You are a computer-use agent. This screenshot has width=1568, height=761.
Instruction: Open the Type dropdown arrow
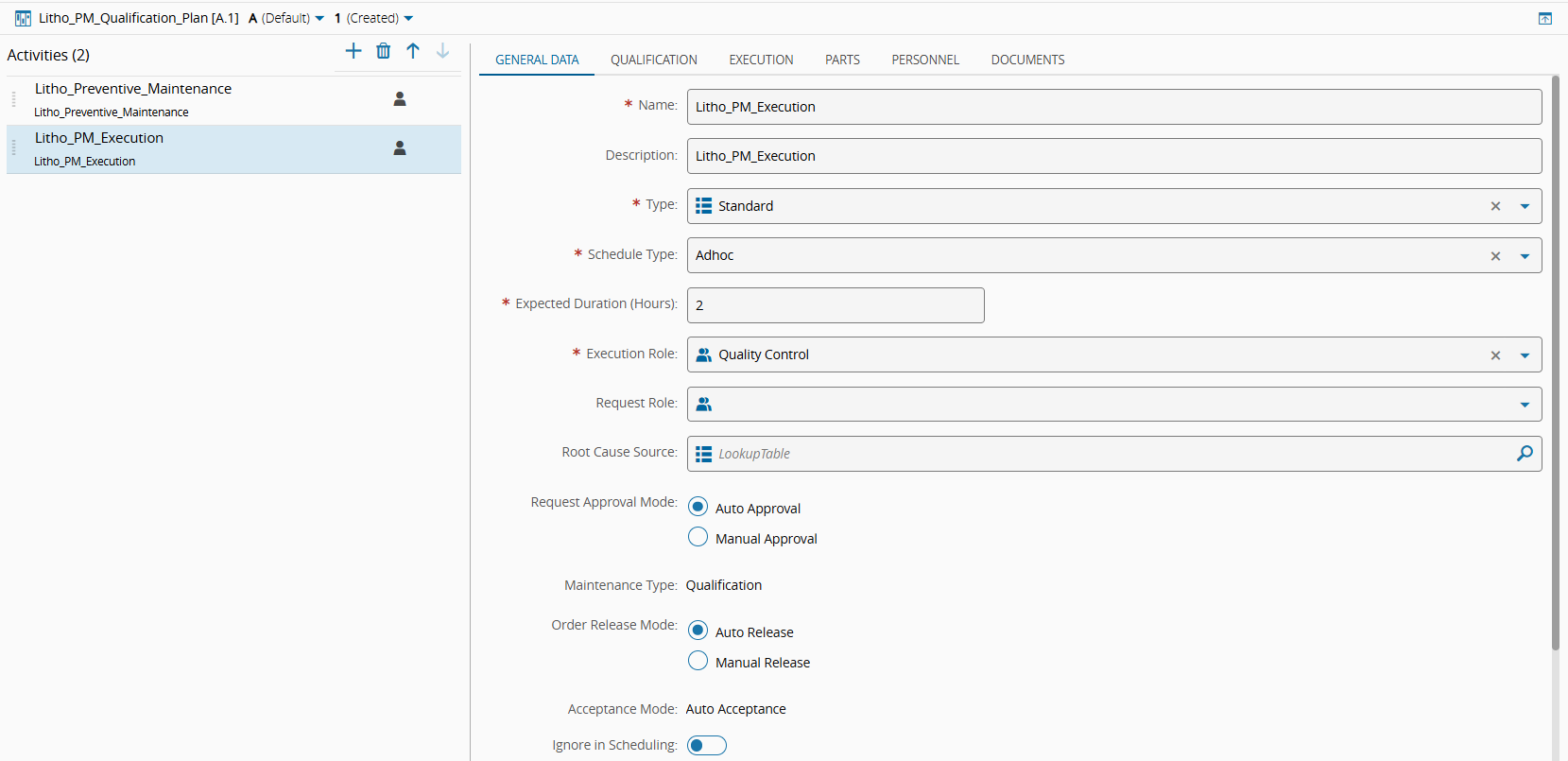(1525, 206)
